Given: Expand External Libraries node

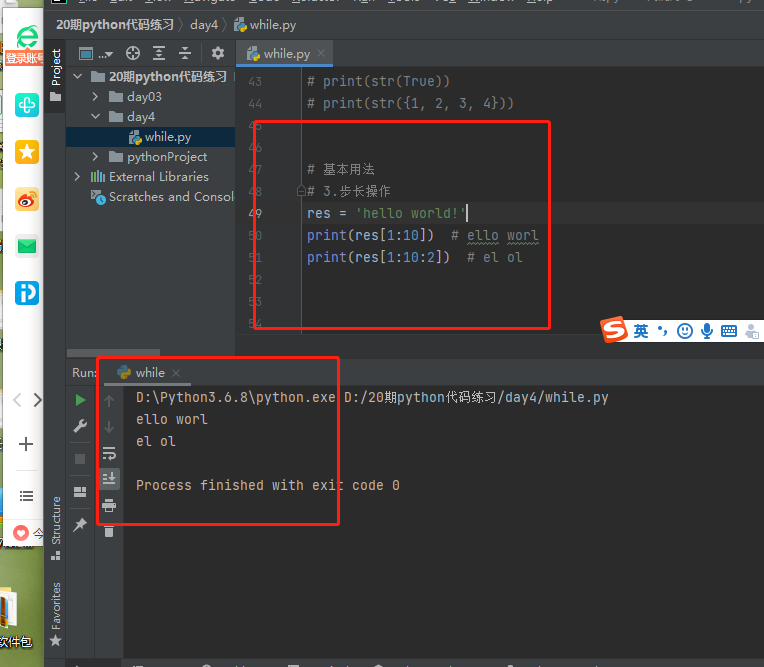Looking at the screenshot, I should pos(77,176).
